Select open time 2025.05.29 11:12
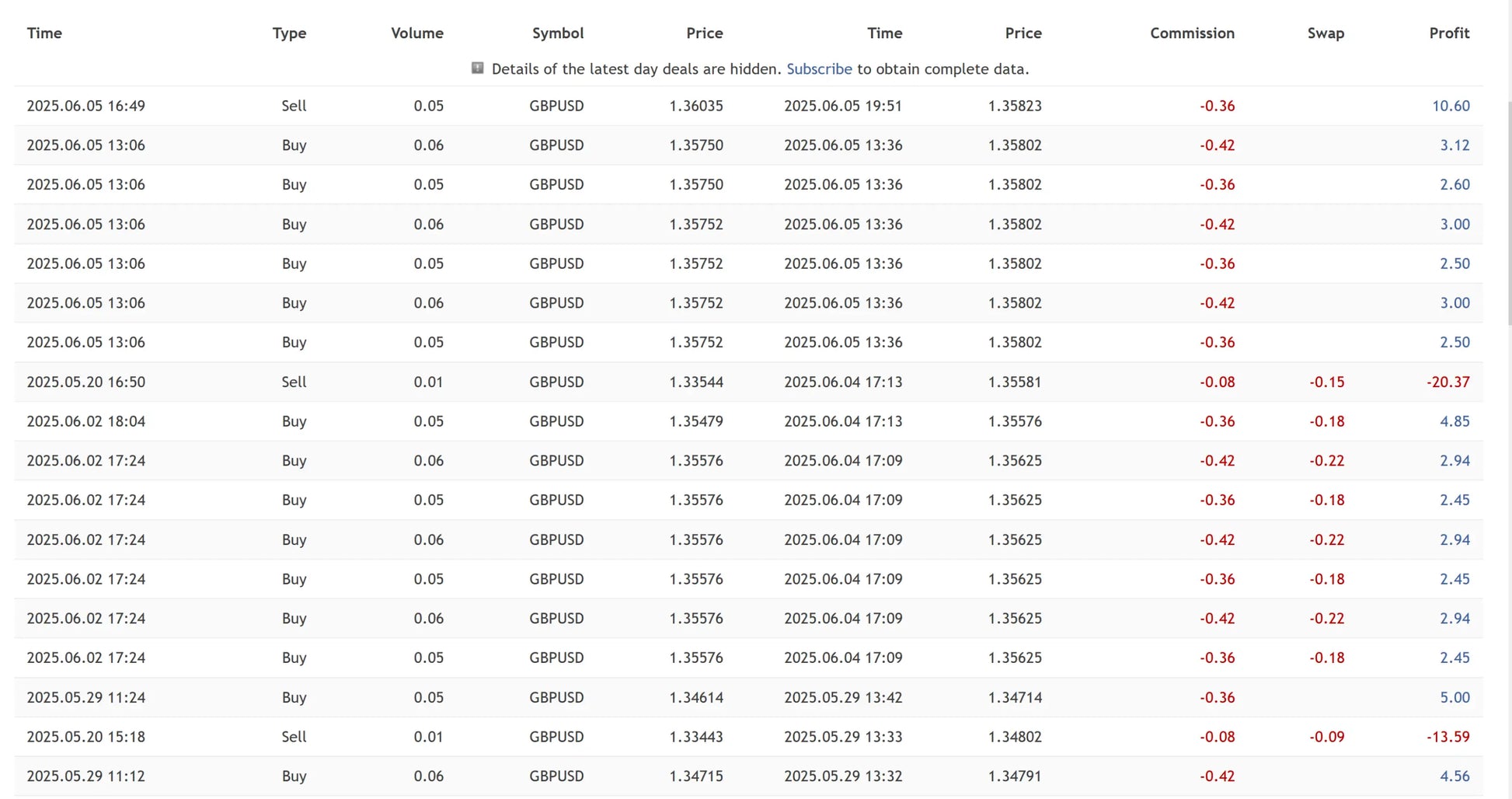This screenshot has width=1512, height=799. 85,776
